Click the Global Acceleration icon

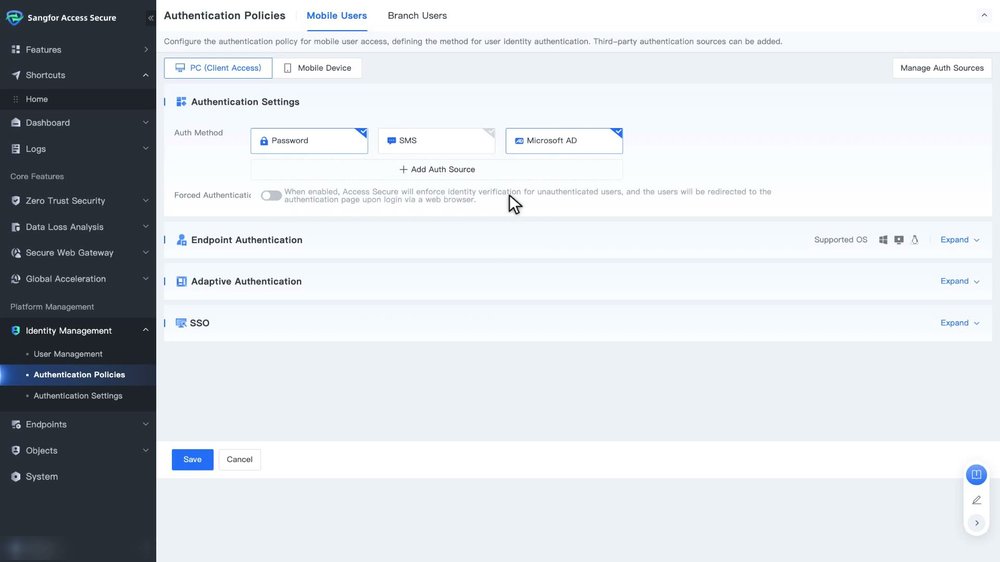point(16,279)
